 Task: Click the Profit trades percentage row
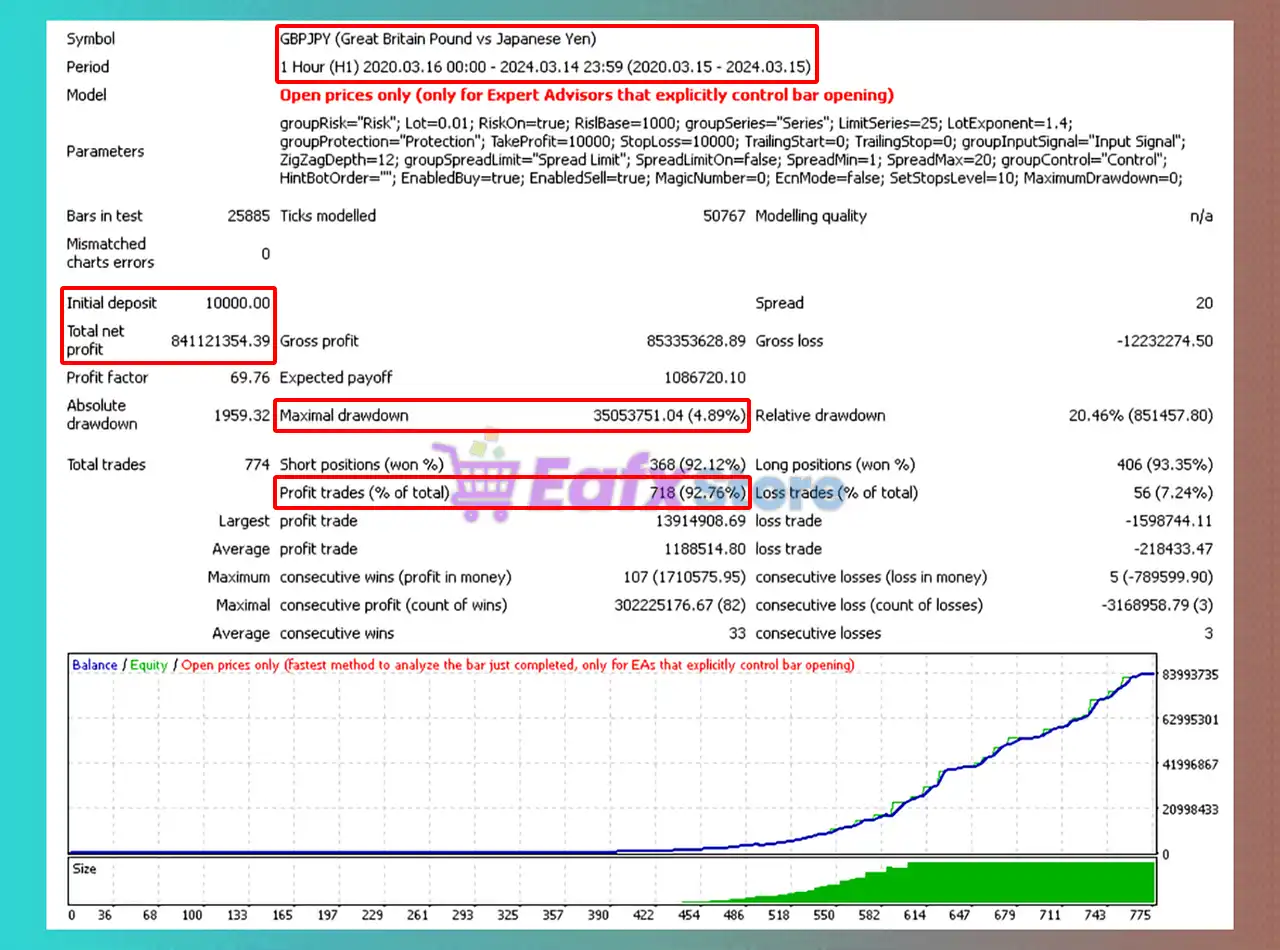pos(512,493)
